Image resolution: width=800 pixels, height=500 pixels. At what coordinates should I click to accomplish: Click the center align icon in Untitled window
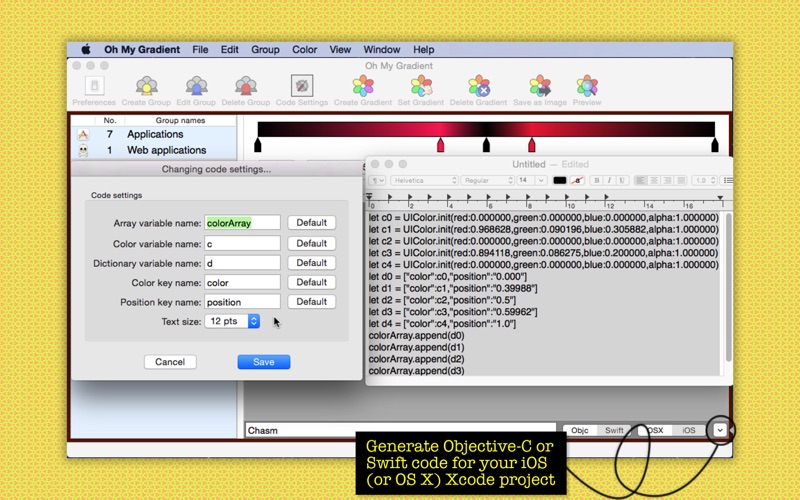(654, 180)
